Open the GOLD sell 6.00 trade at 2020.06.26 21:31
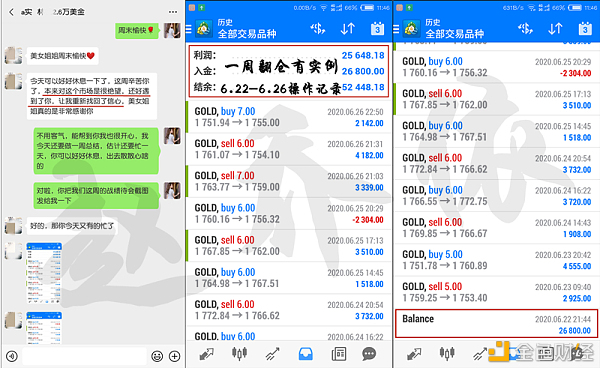This screenshot has height=368, width=600. point(289,149)
